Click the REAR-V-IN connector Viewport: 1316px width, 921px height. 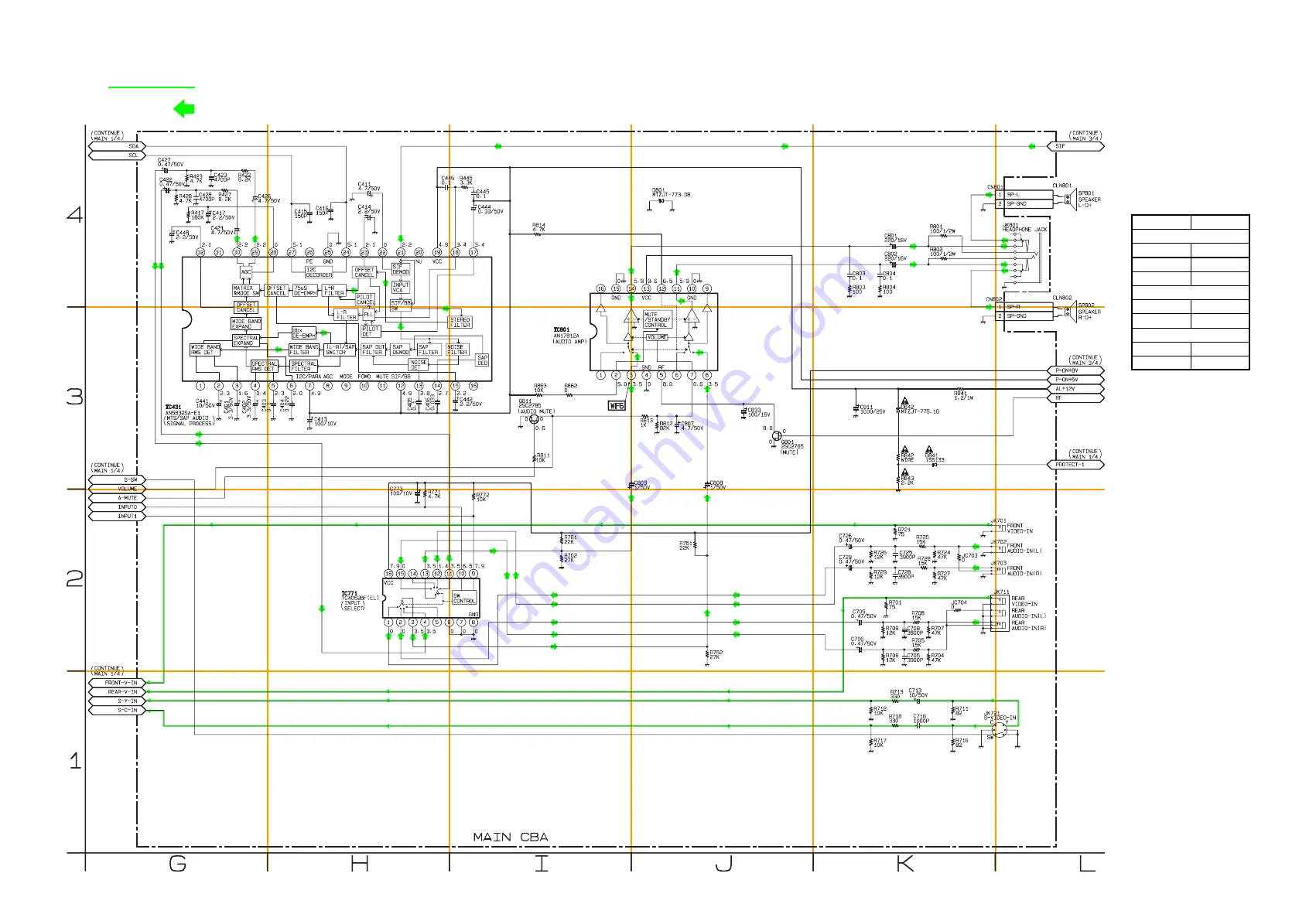(118, 692)
